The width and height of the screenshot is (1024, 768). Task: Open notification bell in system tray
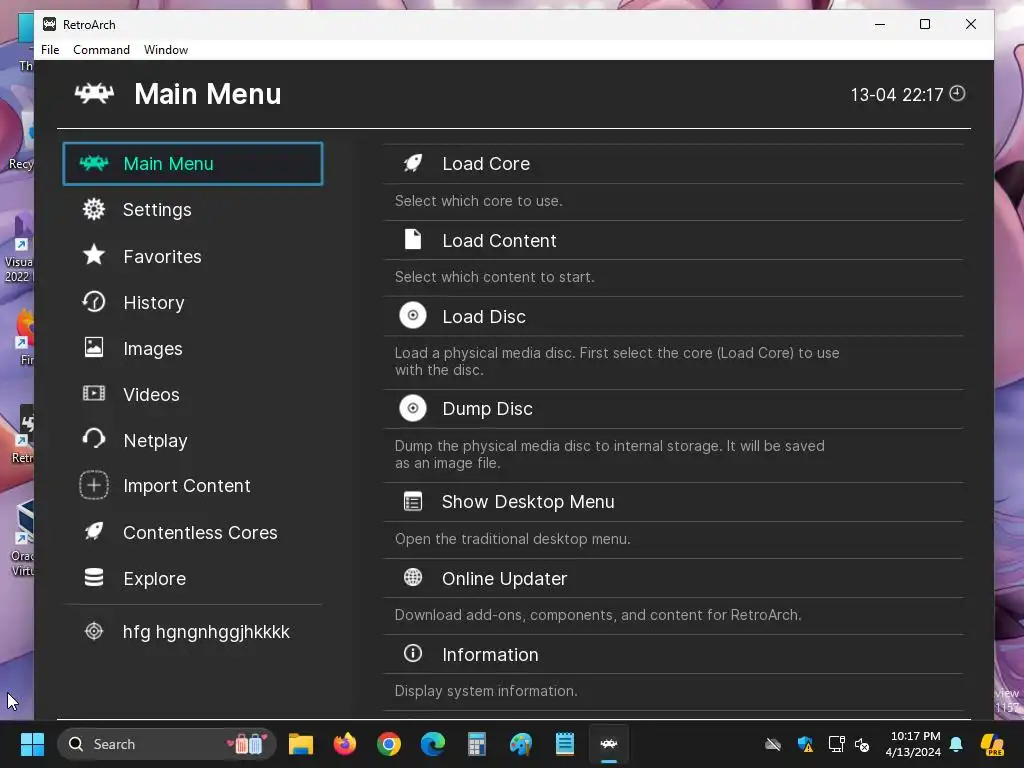click(956, 744)
